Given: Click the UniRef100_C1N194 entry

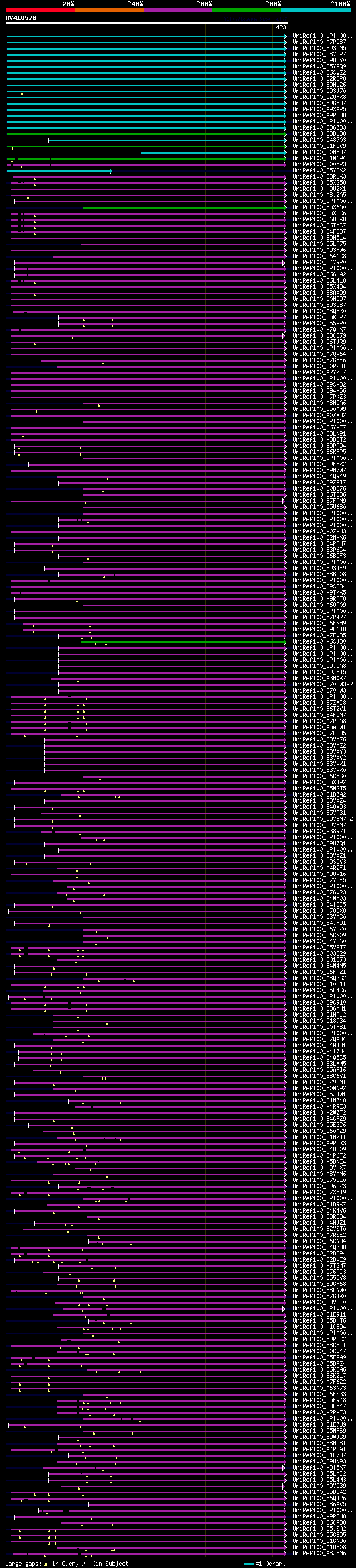Looking at the screenshot, I should tap(319, 159).
